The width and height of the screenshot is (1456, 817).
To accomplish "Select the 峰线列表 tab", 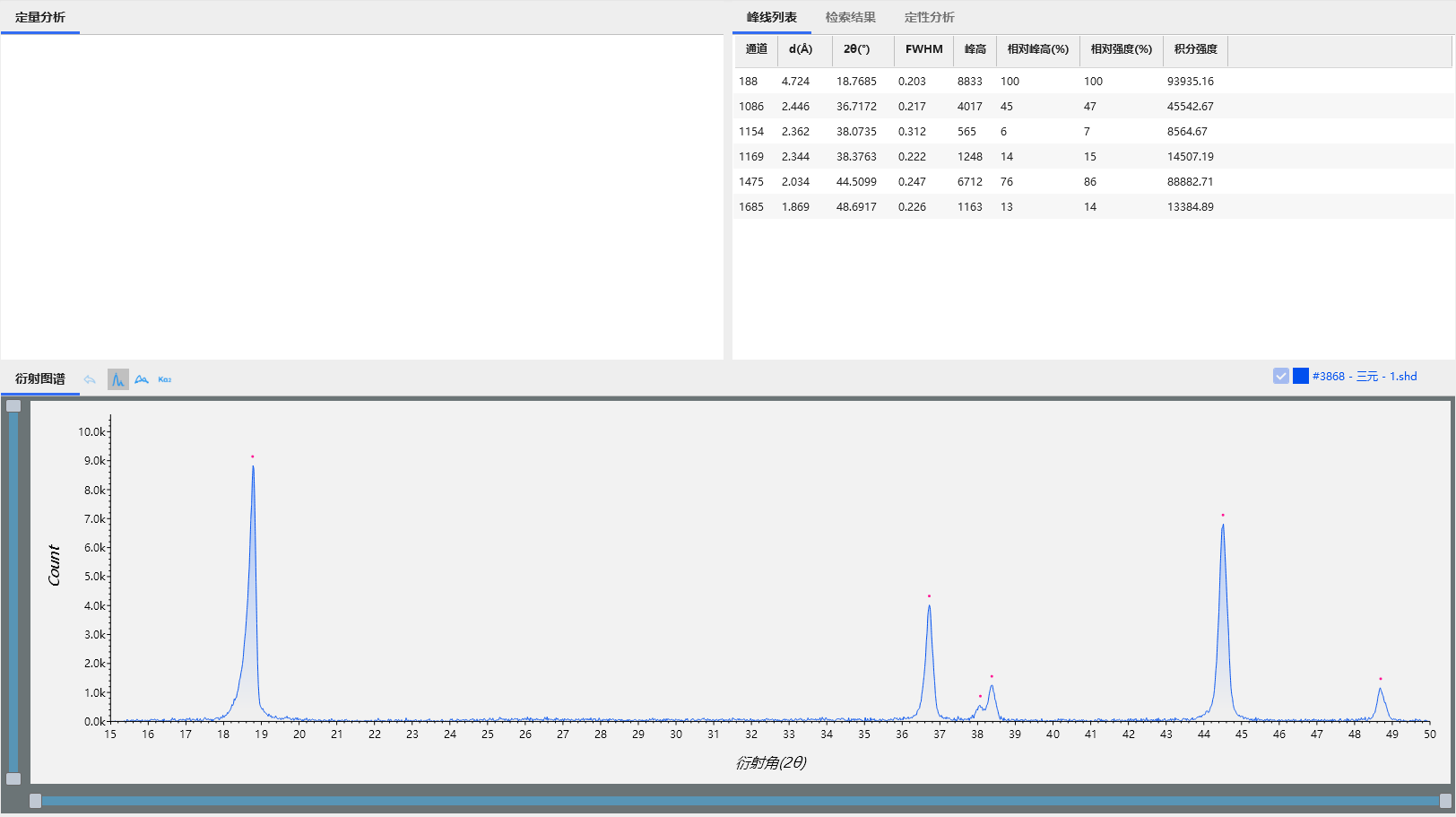I will pos(771,17).
